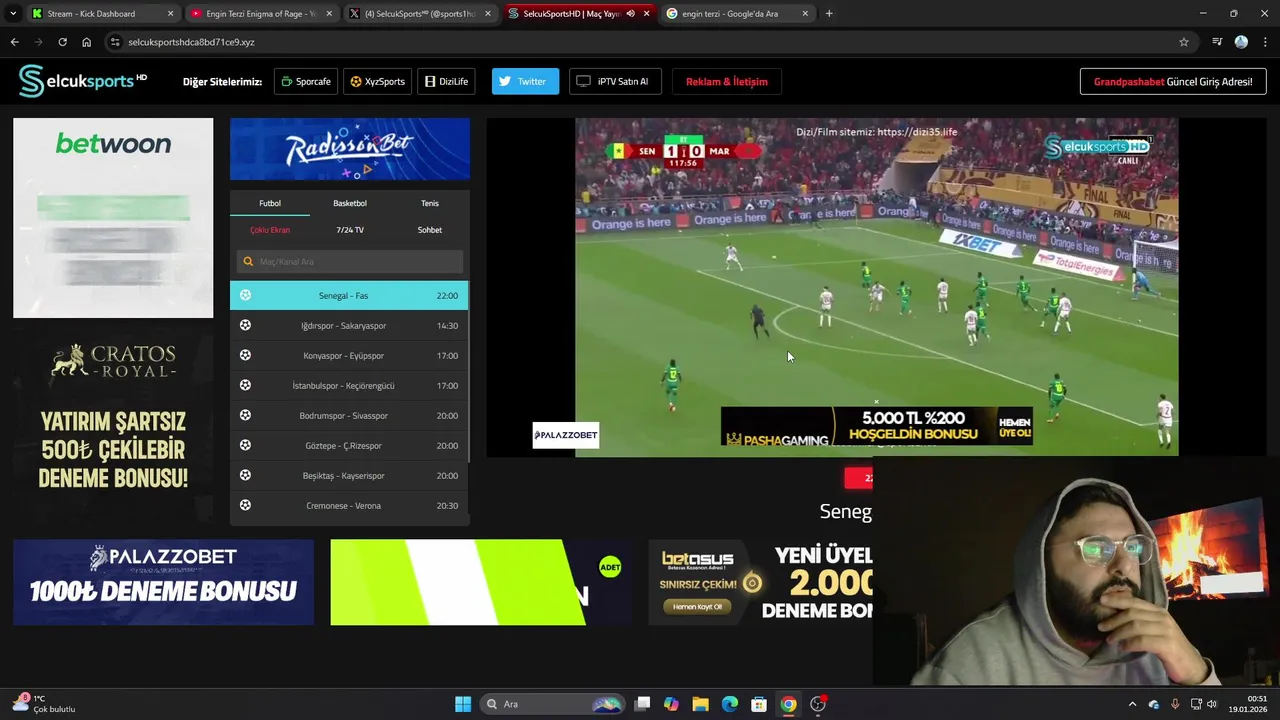
Task: Go back in browser history
Action: tap(14, 42)
